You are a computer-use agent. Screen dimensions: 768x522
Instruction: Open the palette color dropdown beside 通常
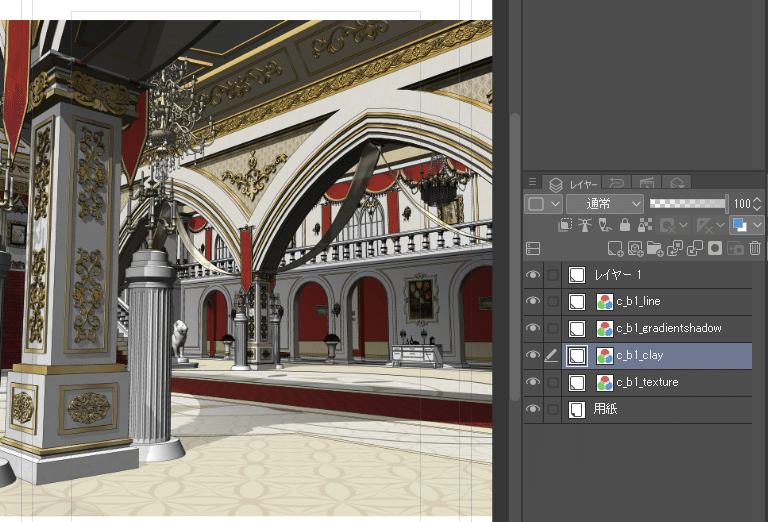(x=543, y=204)
